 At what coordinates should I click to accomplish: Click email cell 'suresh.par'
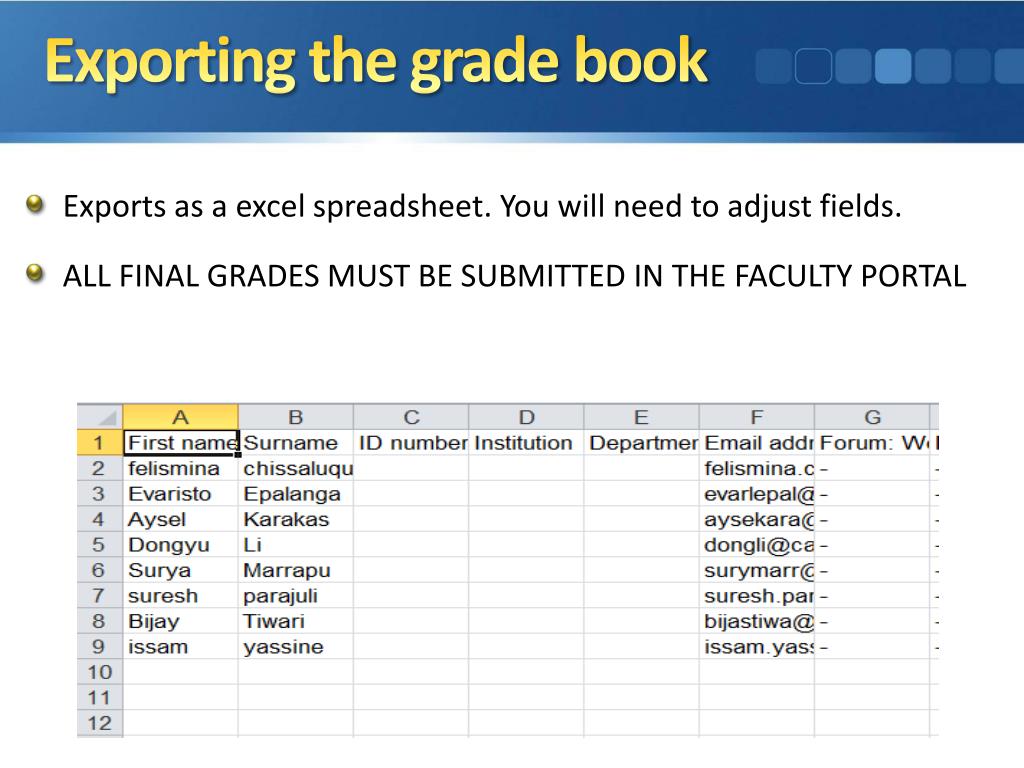757,596
